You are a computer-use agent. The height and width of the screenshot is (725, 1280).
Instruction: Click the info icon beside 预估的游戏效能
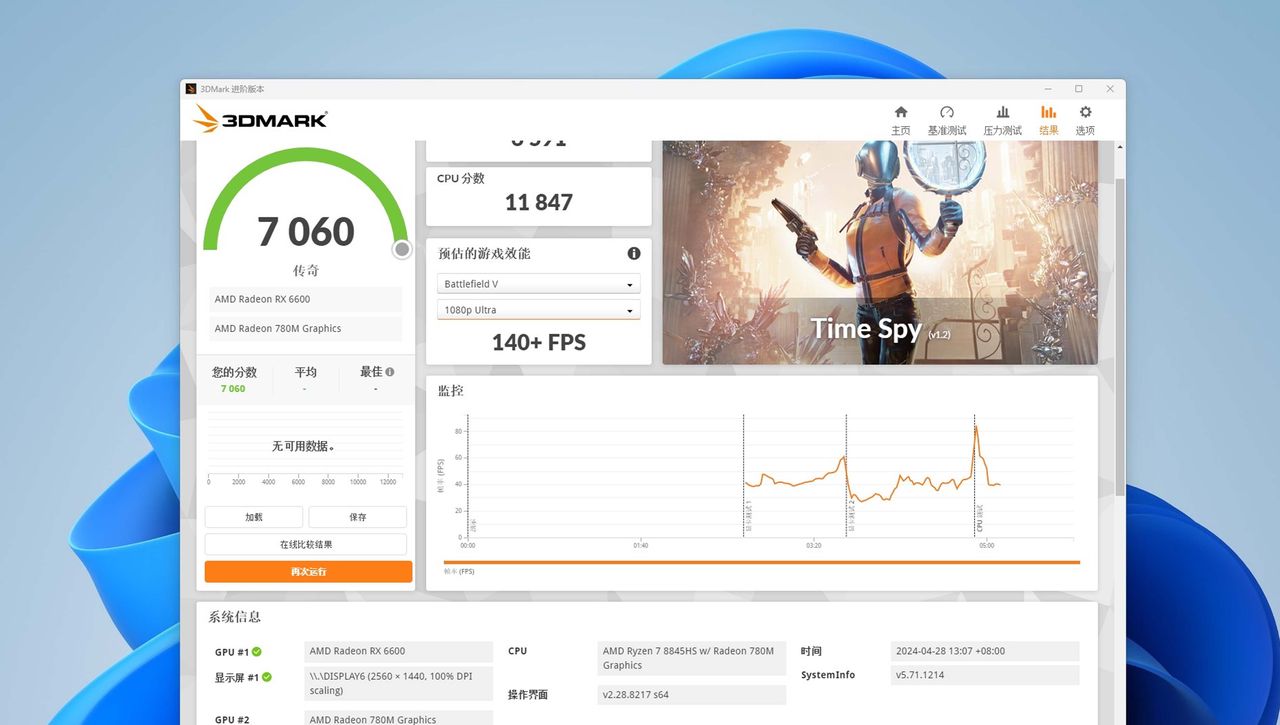pyautogui.click(x=634, y=254)
